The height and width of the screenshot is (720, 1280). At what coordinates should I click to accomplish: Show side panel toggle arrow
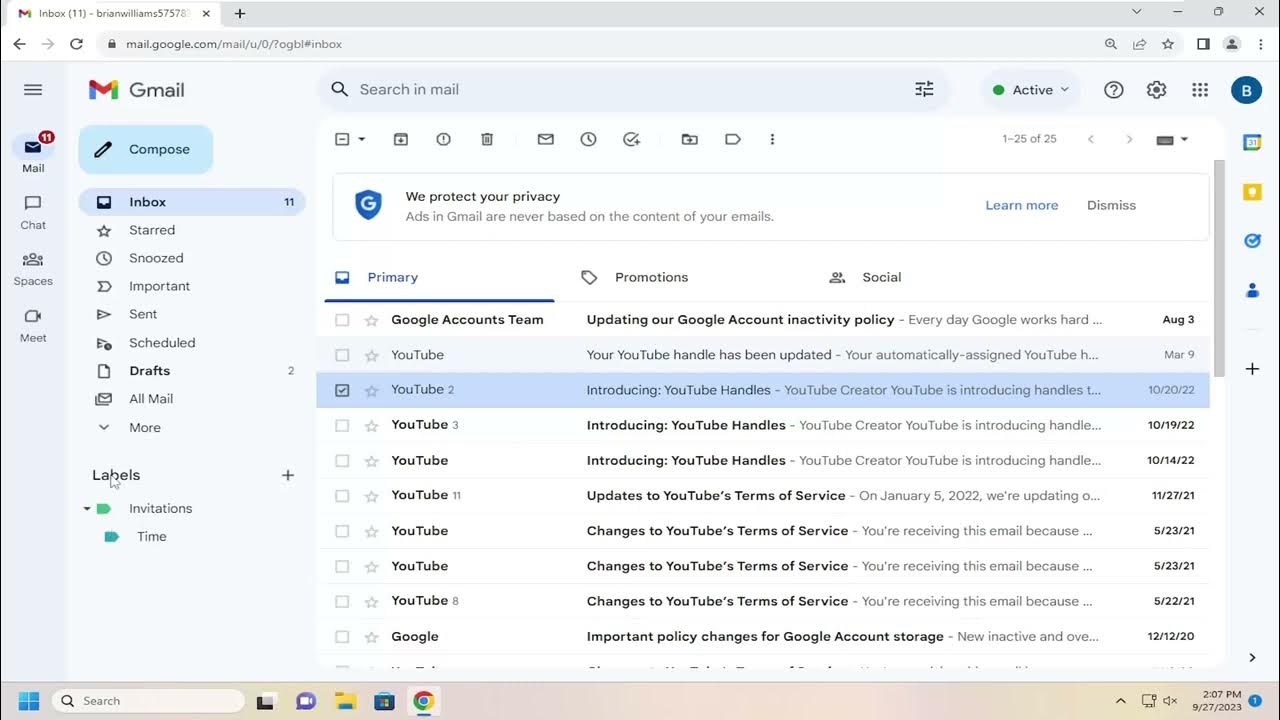click(1252, 657)
